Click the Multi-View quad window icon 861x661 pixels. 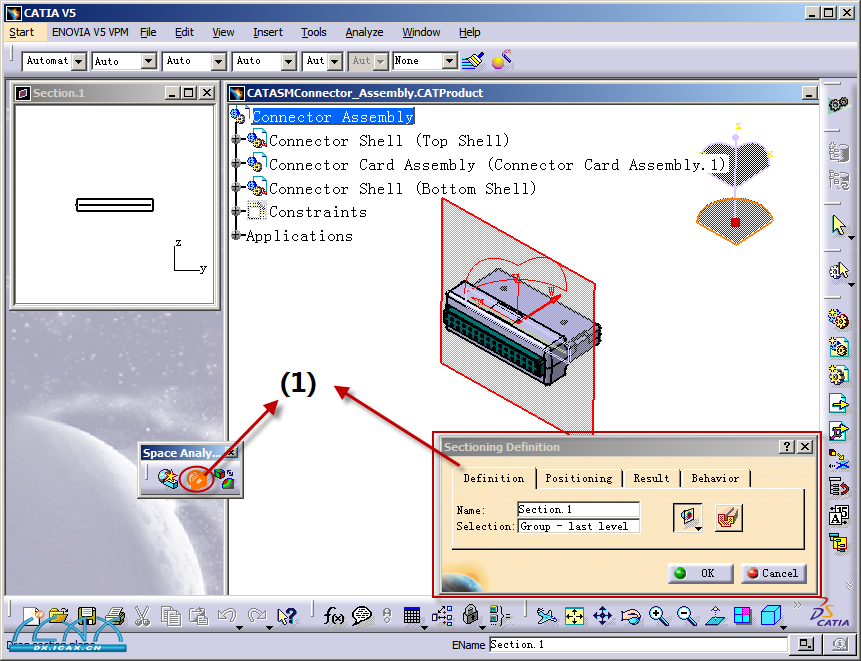coord(742,616)
